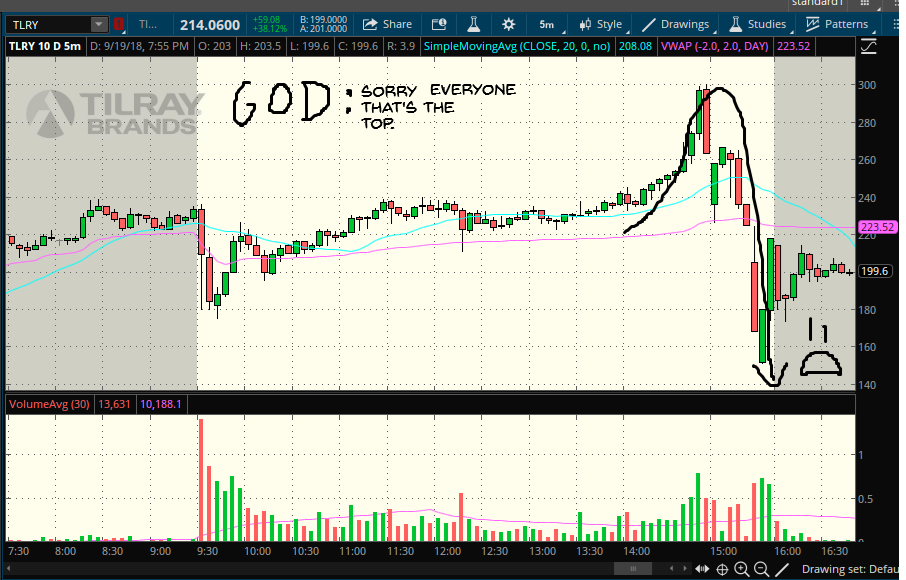Click the TLRY symbol input field
Screen dimensions: 906x580
[x=49, y=24]
